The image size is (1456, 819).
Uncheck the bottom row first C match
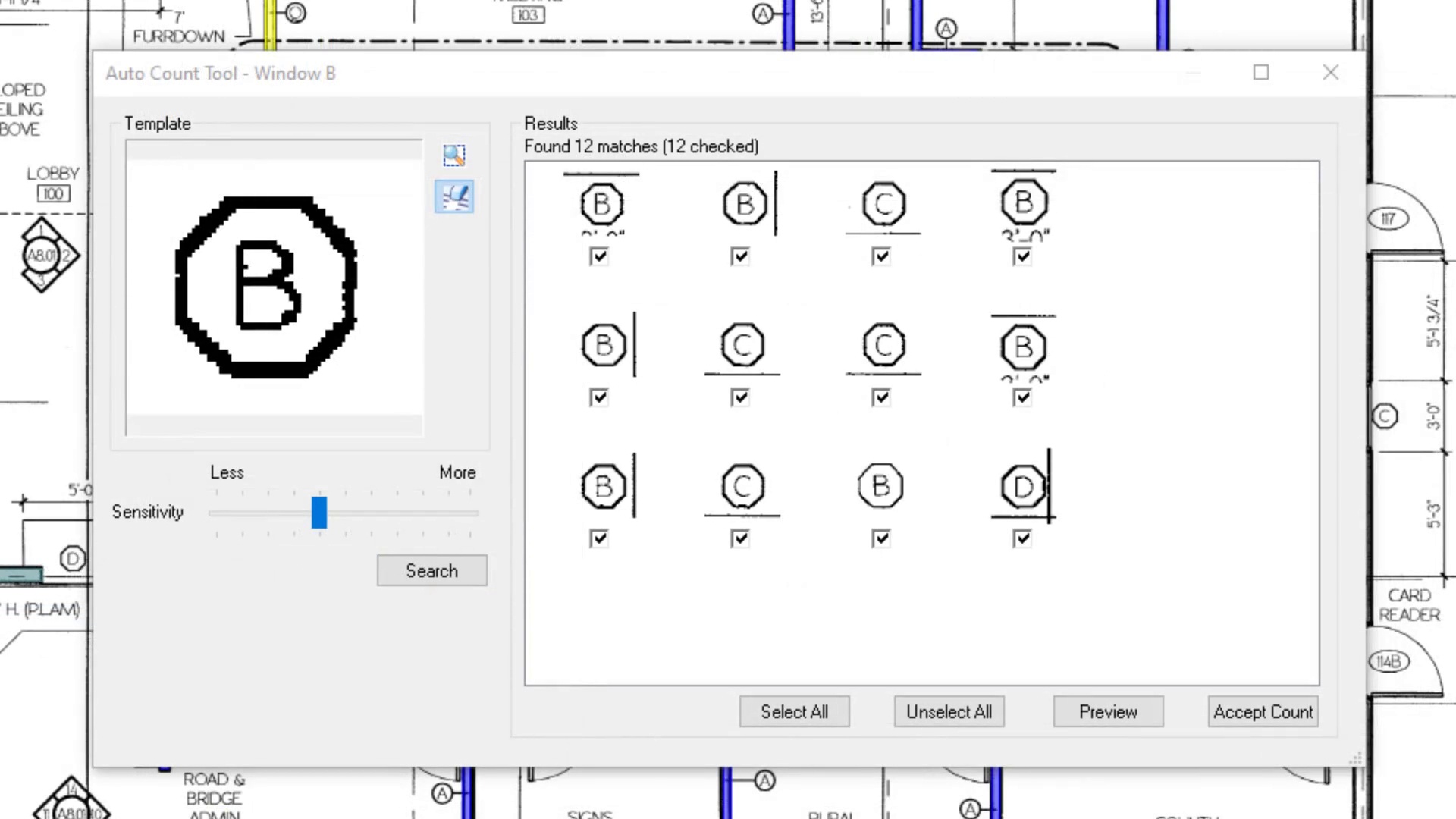[740, 538]
